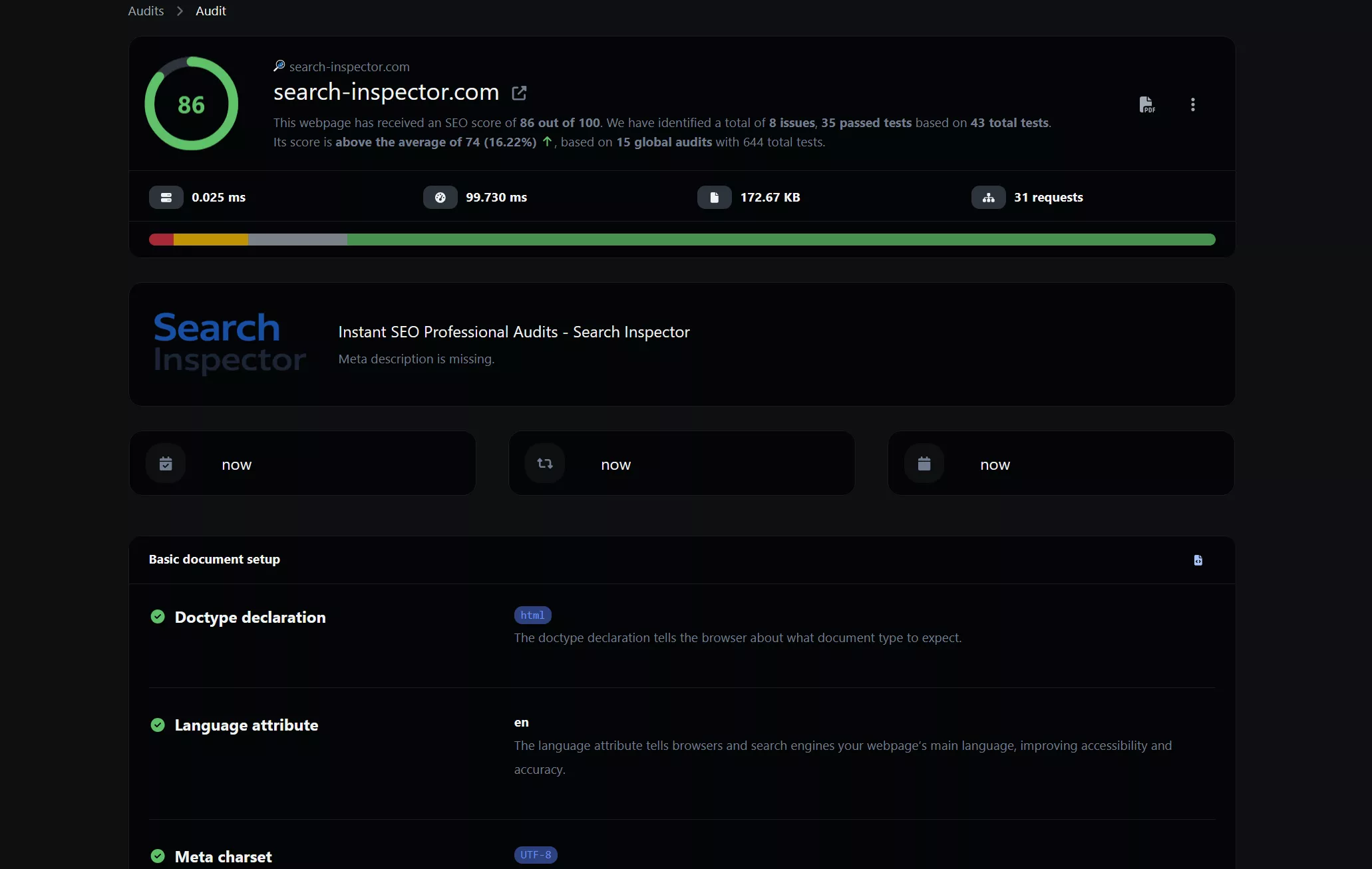Image resolution: width=1372 pixels, height=869 pixels.
Task: Click the calendar icon in the first 'now' card
Action: click(x=166, y=463)
